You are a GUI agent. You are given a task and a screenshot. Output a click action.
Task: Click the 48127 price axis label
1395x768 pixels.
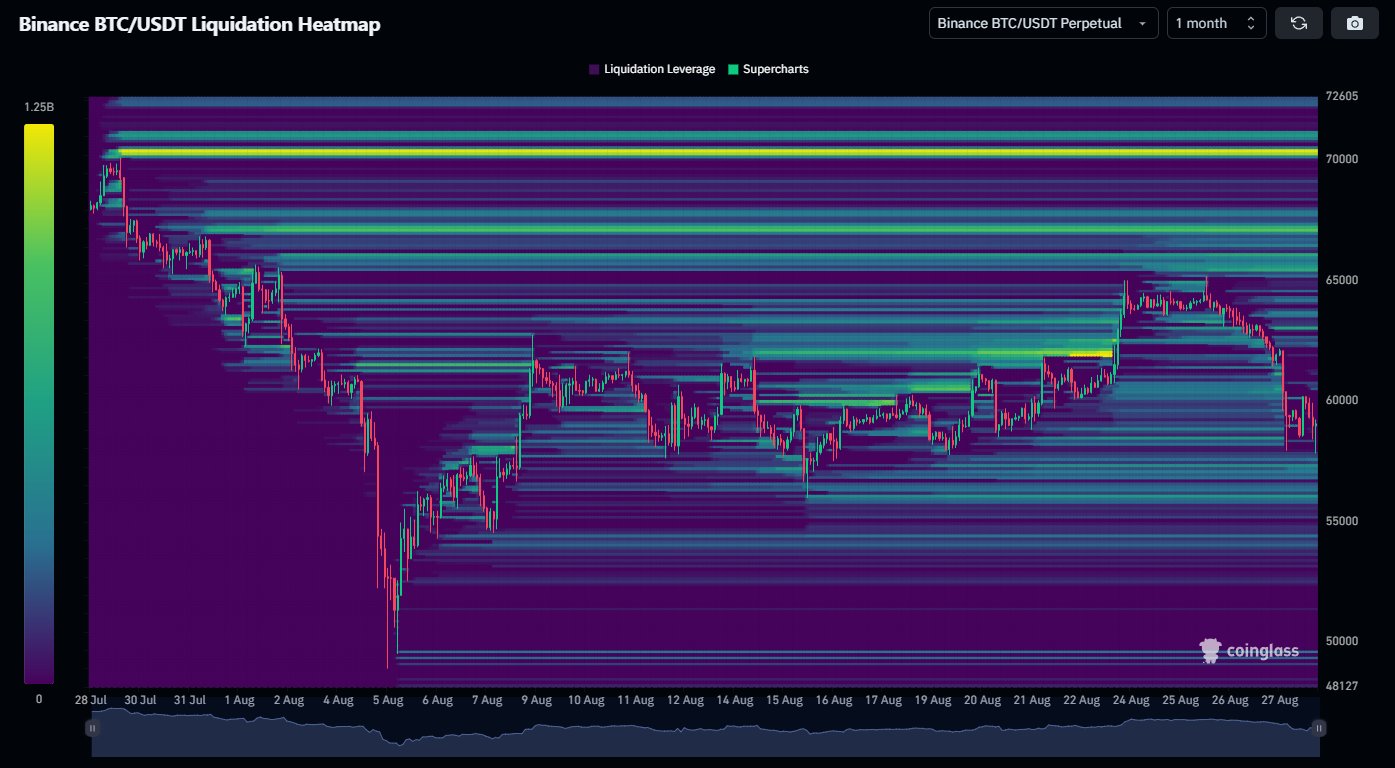(x=1341, y=686)
